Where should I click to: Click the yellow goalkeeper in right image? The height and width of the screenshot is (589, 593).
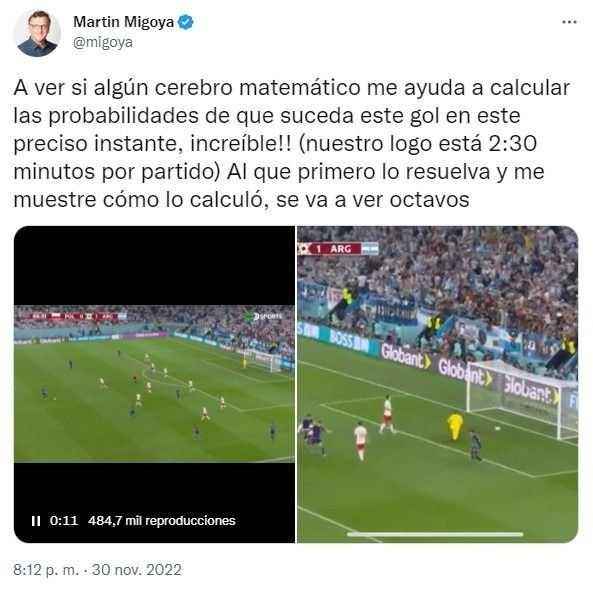click(455, 426)
